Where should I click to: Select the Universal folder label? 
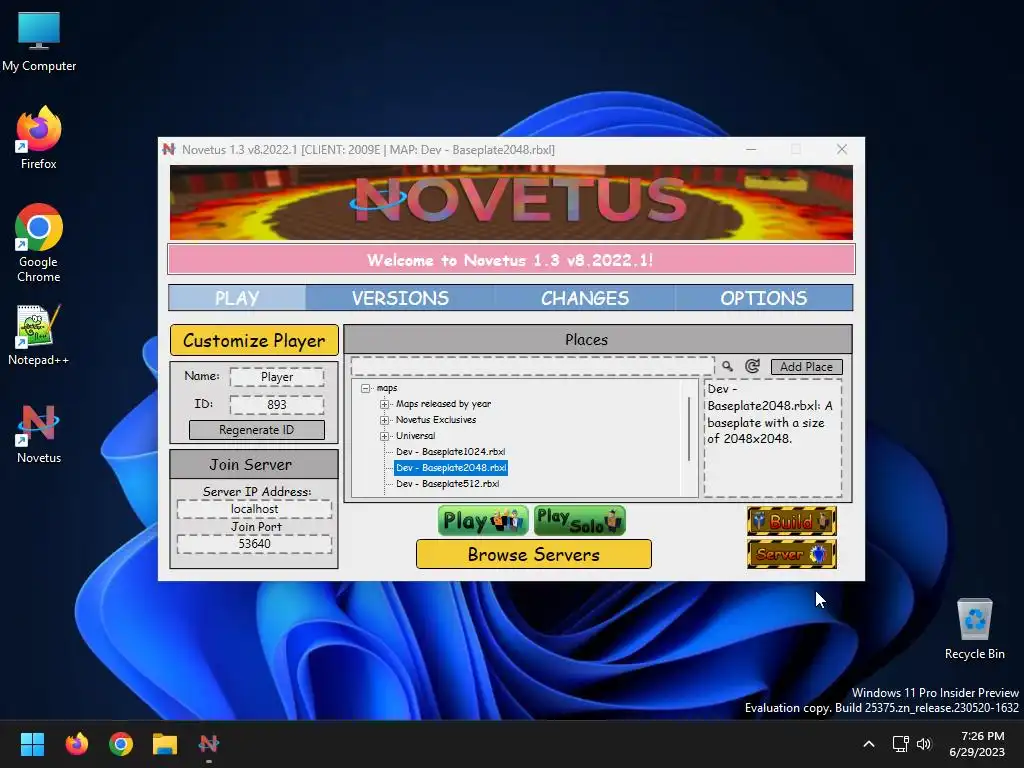415,436
